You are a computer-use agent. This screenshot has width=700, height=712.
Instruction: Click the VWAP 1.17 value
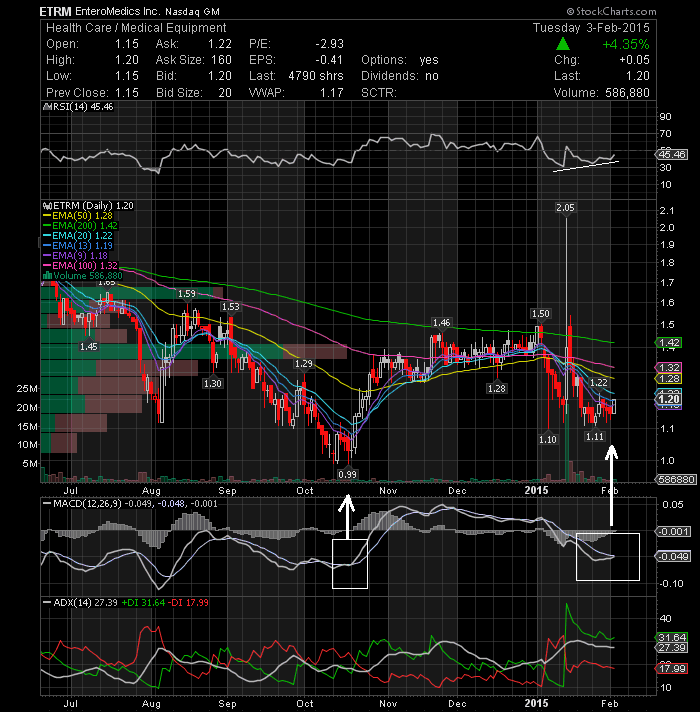(332, 93)
